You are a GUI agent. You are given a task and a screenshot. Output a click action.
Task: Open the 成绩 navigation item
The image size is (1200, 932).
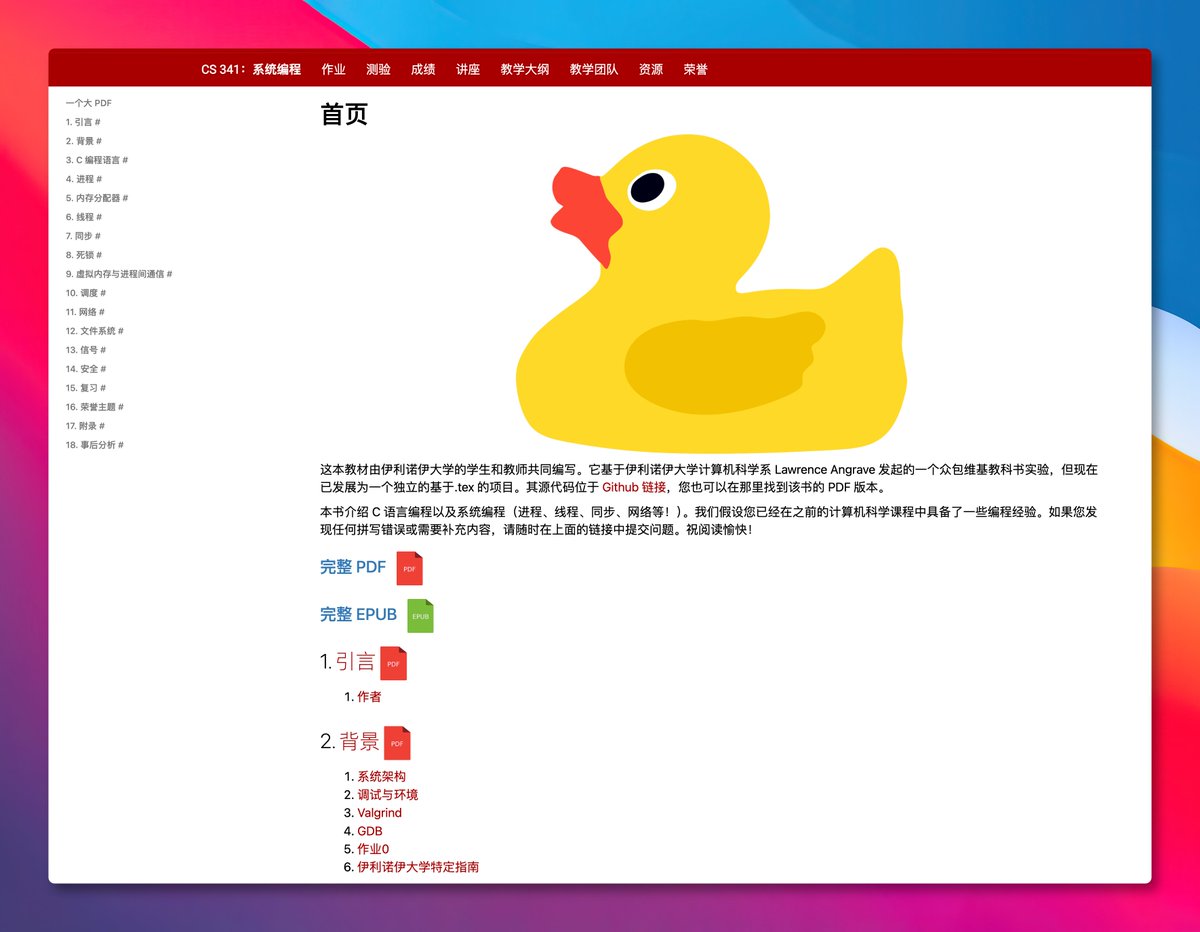coord(423,69)
